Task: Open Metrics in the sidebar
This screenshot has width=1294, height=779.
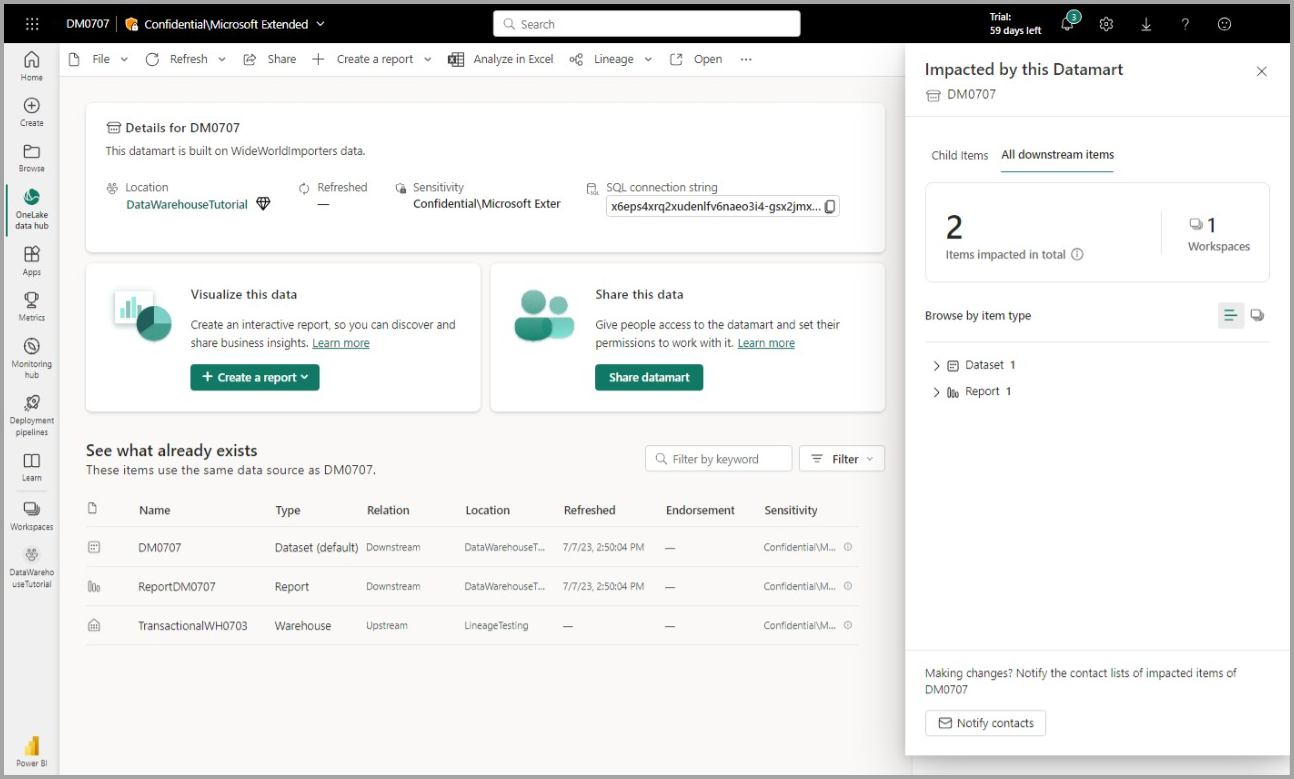Action: tap(31, 306)
